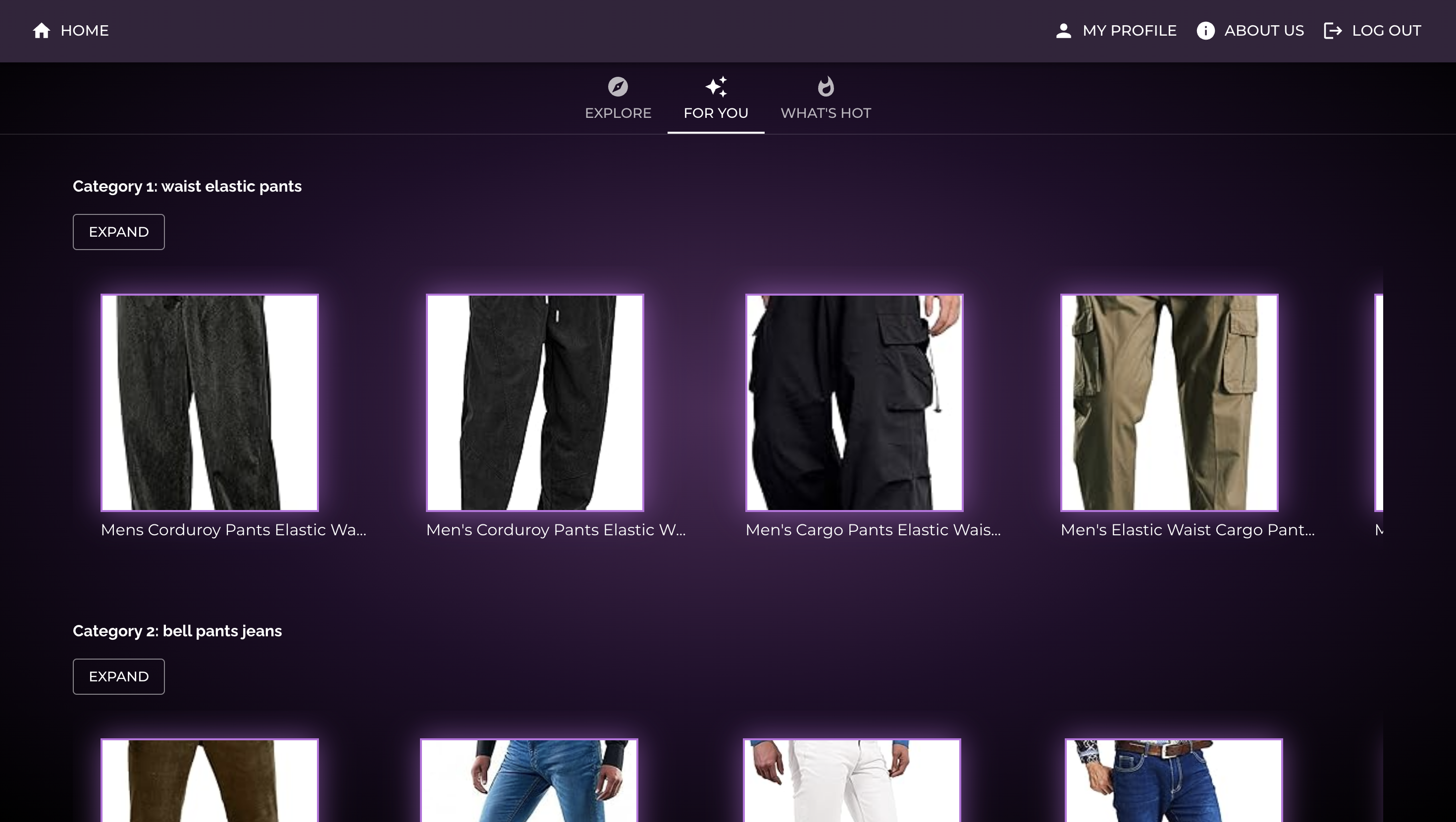Expand Category 2 bell pants jeans
1456x822 pixels.
click(119, 676)
